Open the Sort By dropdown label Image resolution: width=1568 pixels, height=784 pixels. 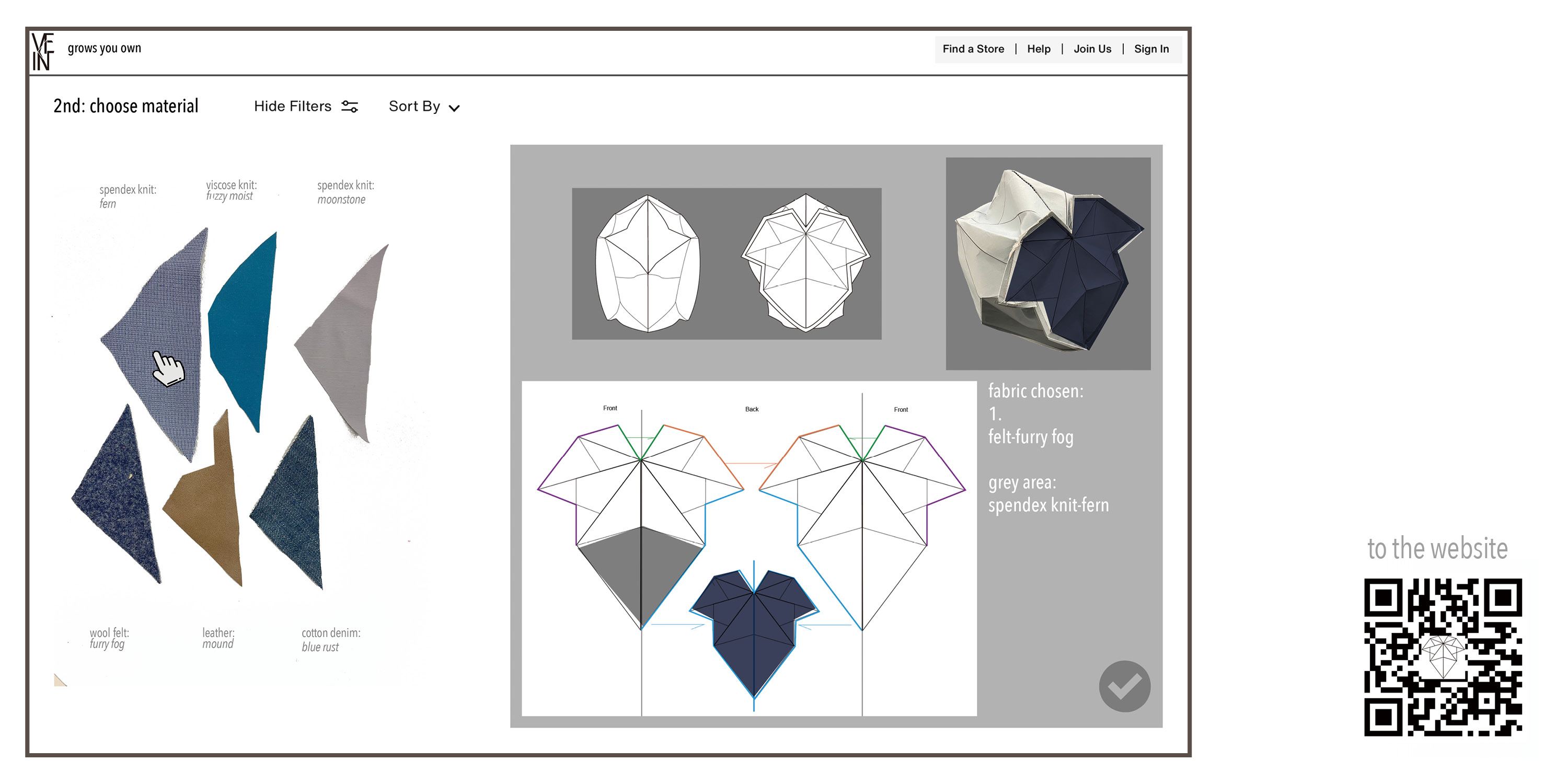click(414, 107)
